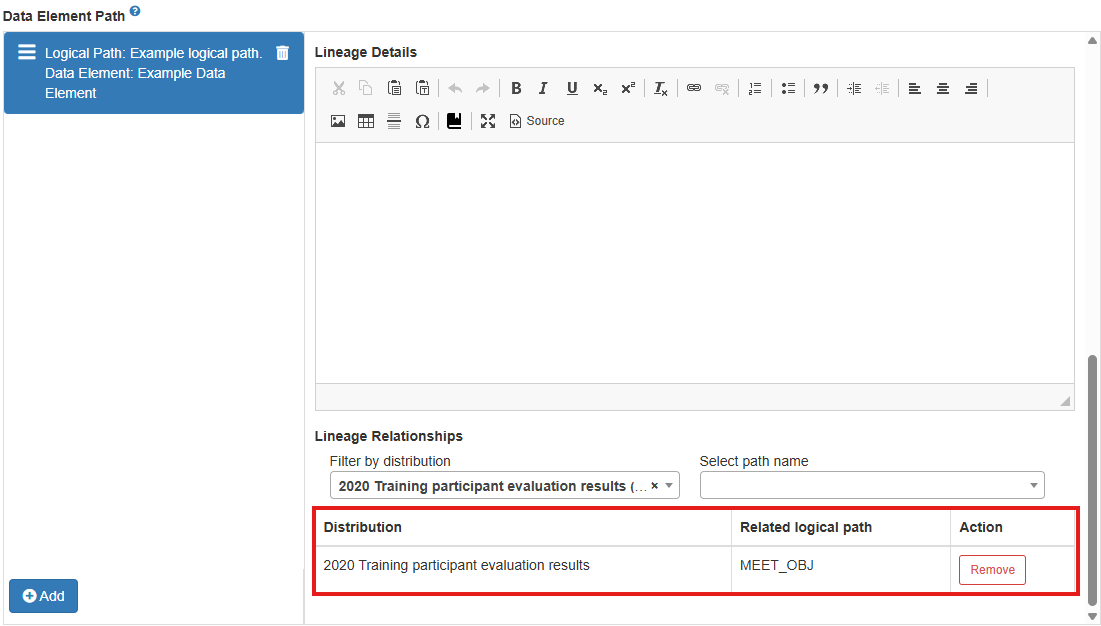This screenshot has height=626, width=1101.
Task: Click the Add button
Action: point(43,596)
